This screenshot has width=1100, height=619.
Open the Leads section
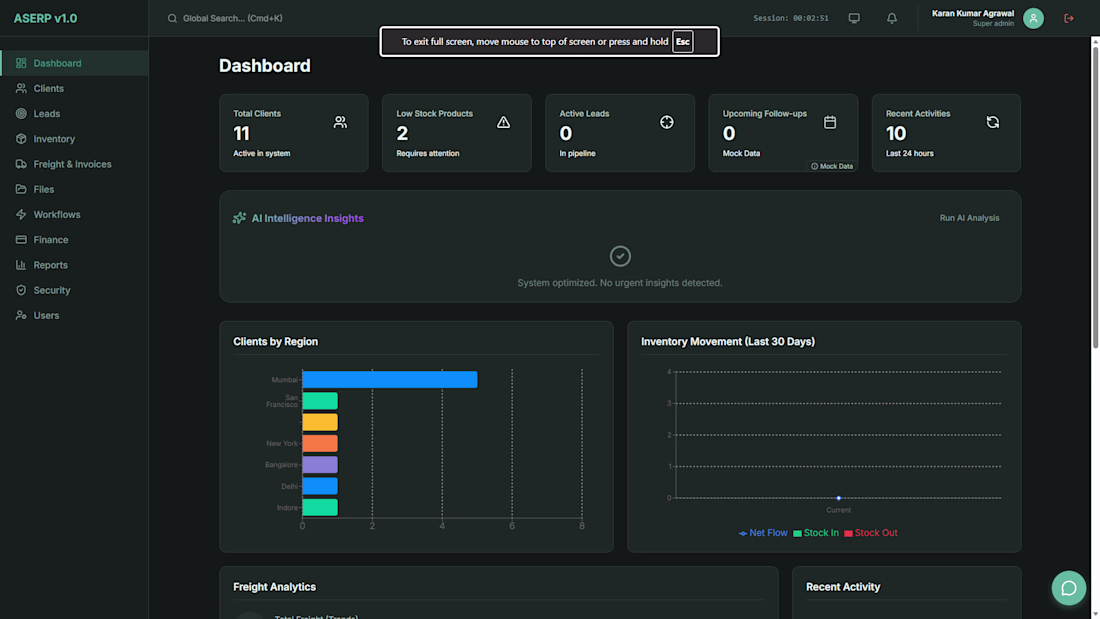pyautogui.click(x=74, y=114)
